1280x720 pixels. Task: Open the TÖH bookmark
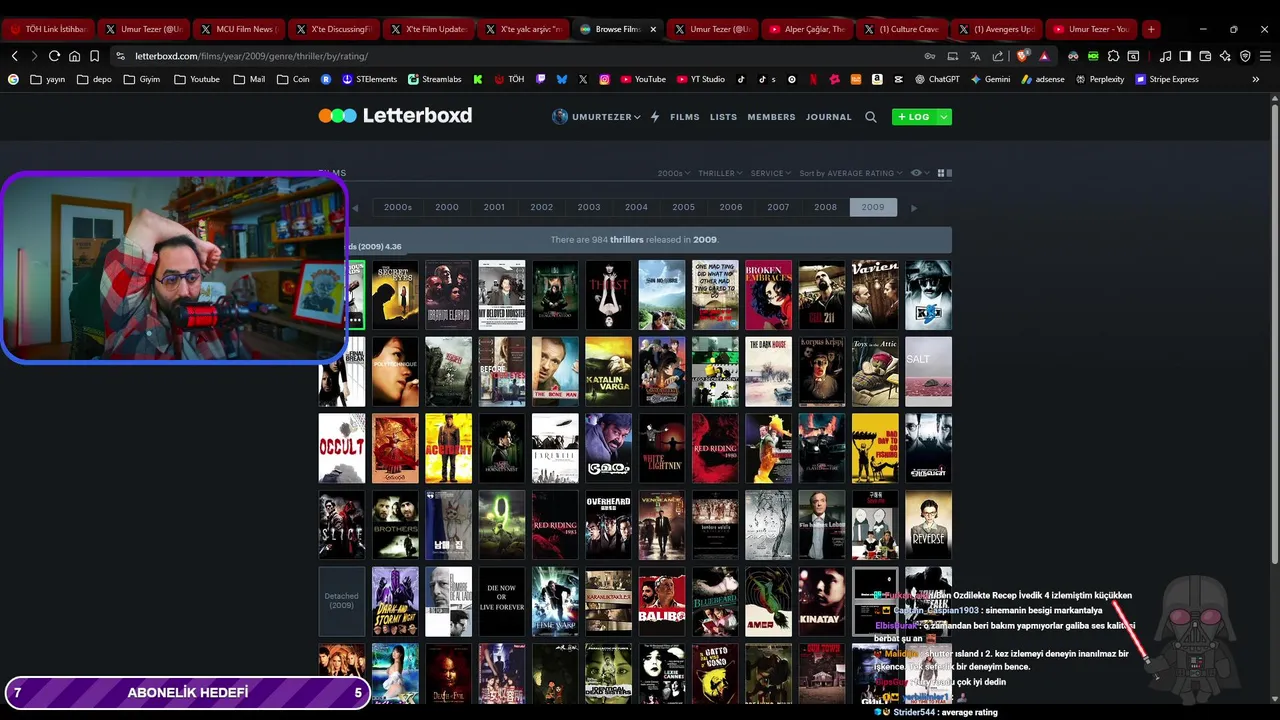[509, 79]
